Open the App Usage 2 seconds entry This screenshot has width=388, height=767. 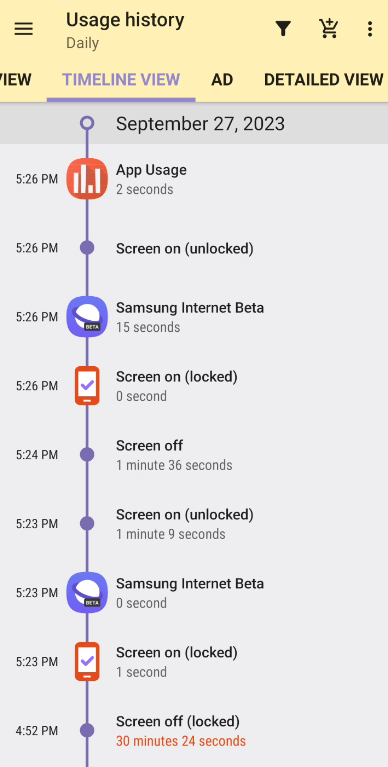[x=194, y=179]
